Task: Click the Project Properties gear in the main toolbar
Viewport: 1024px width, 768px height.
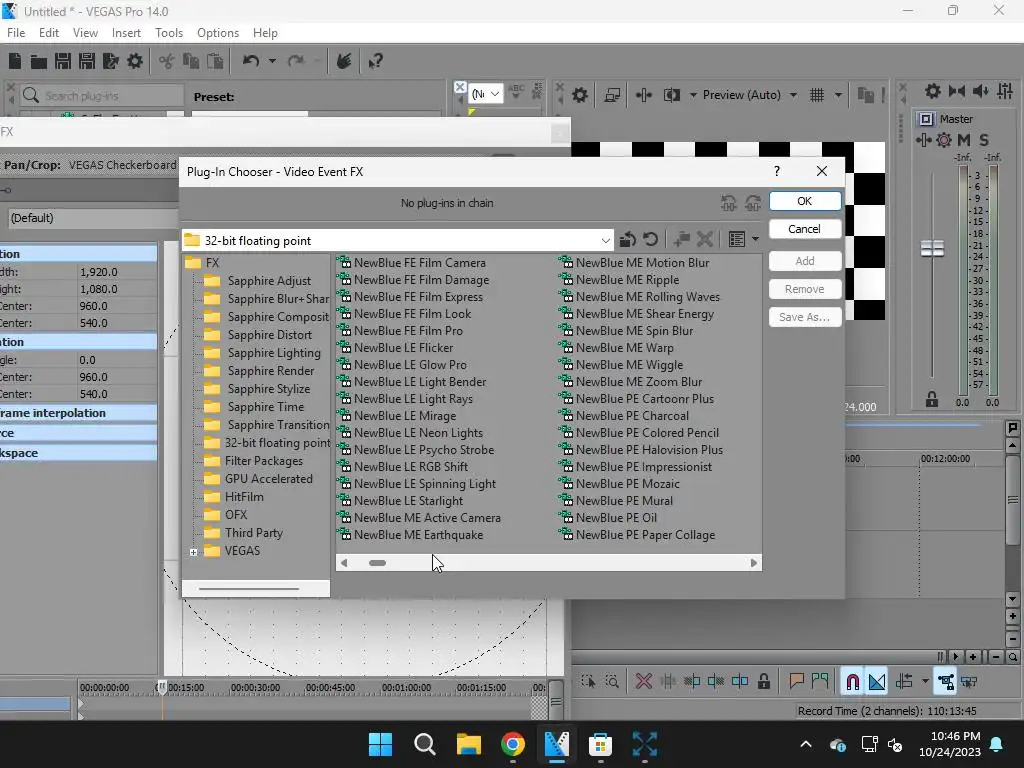Action: pos(135,61)
